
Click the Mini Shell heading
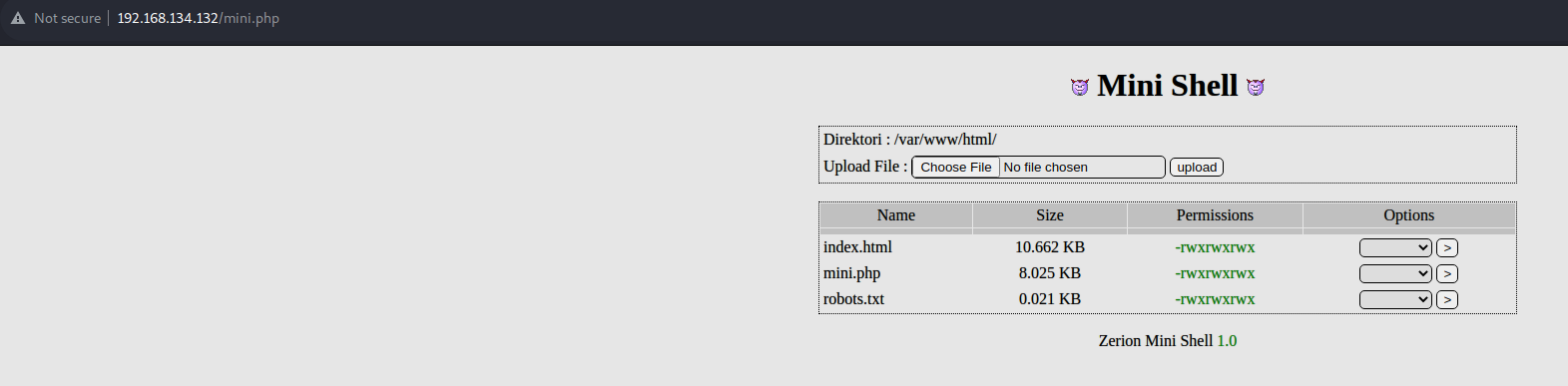pyautogui.click(x=1168, y=86)
